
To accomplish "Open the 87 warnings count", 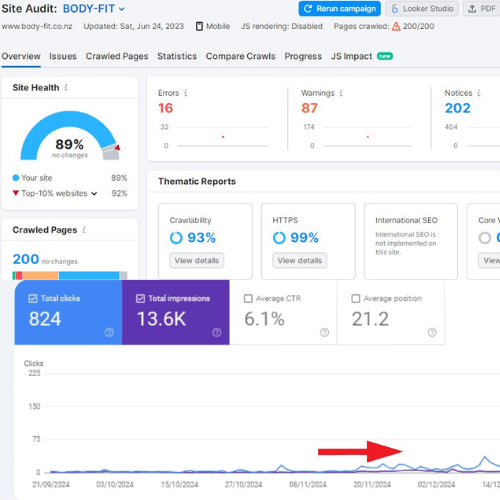I will tap(309, 108).
